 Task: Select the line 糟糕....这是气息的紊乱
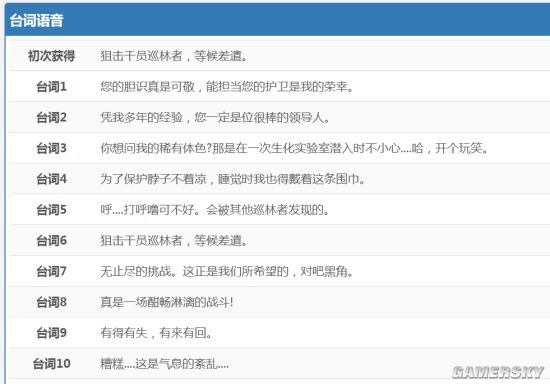coord(165,364)
